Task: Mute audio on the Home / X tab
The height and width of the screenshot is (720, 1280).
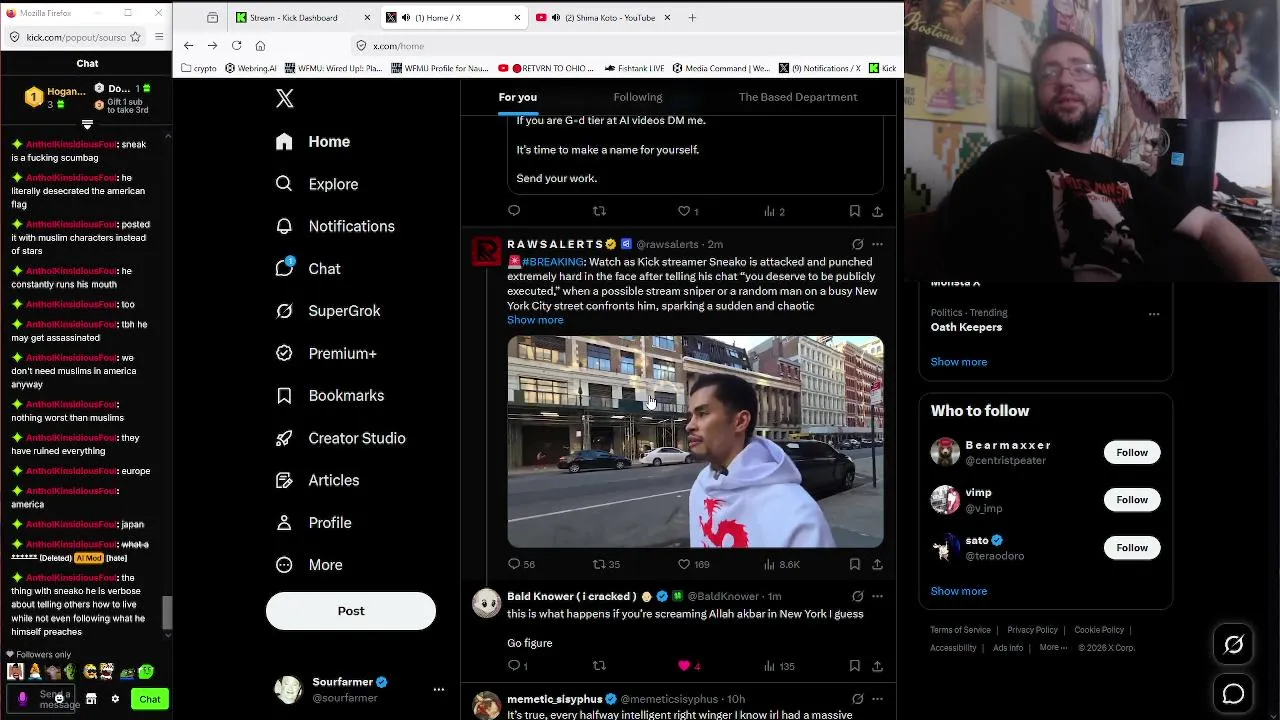Action: (x=406, y=17)
